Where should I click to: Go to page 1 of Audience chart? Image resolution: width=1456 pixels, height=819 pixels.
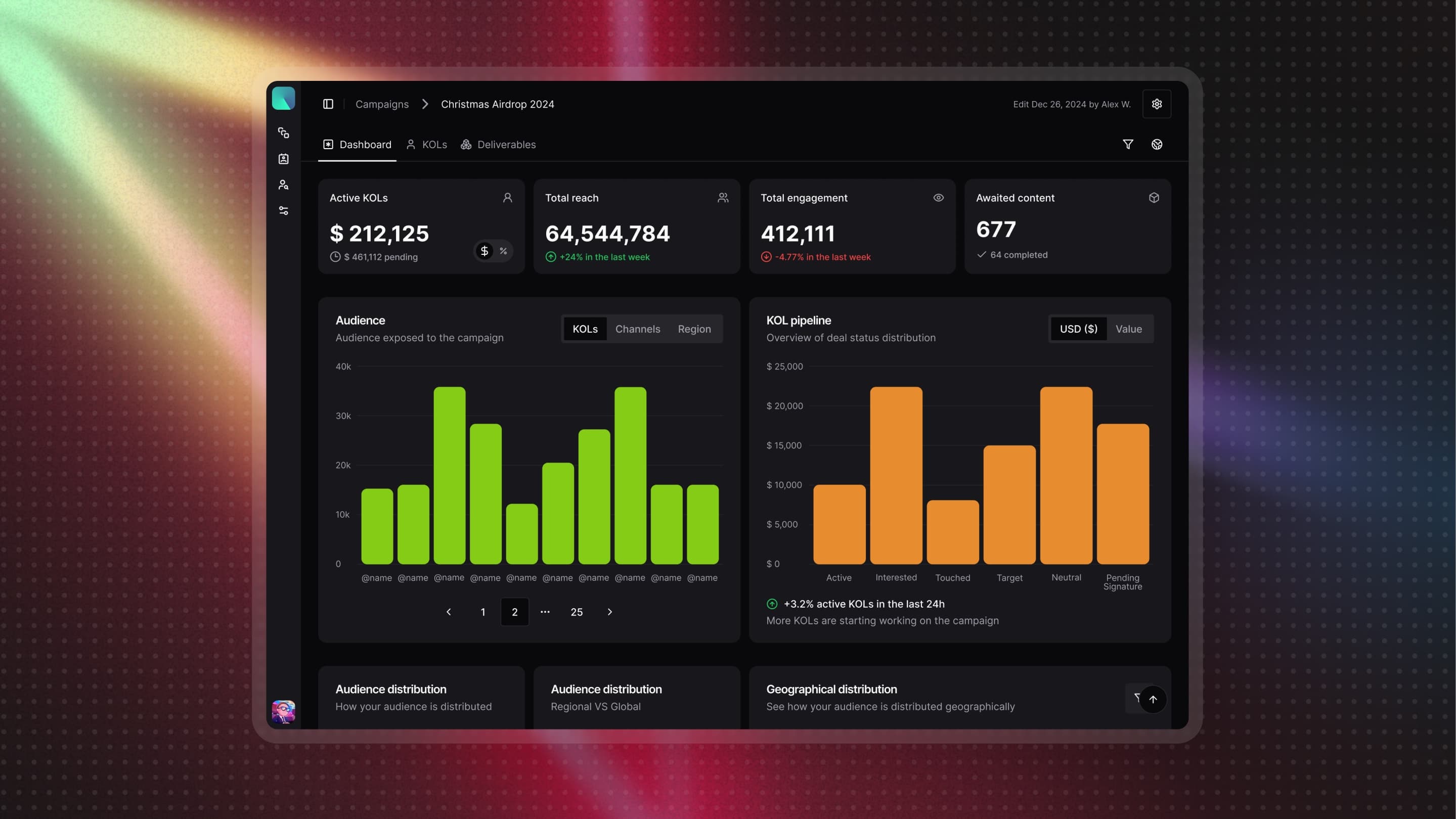[x=482, y=612]
